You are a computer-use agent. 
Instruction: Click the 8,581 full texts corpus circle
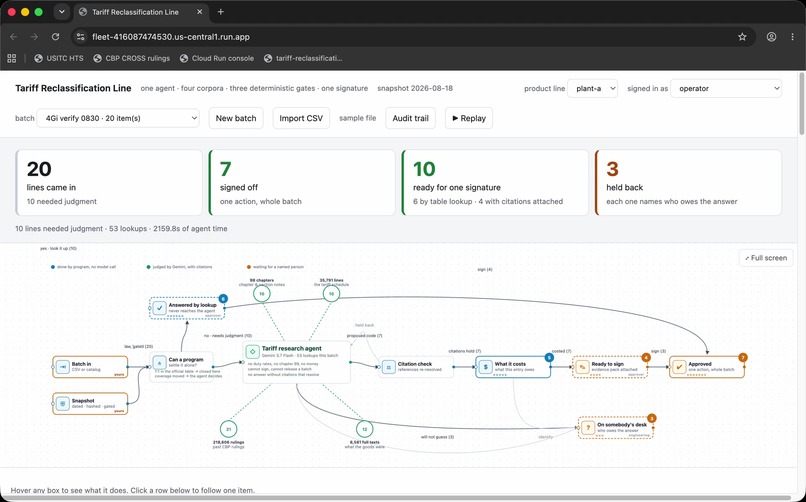coord(364,429)
